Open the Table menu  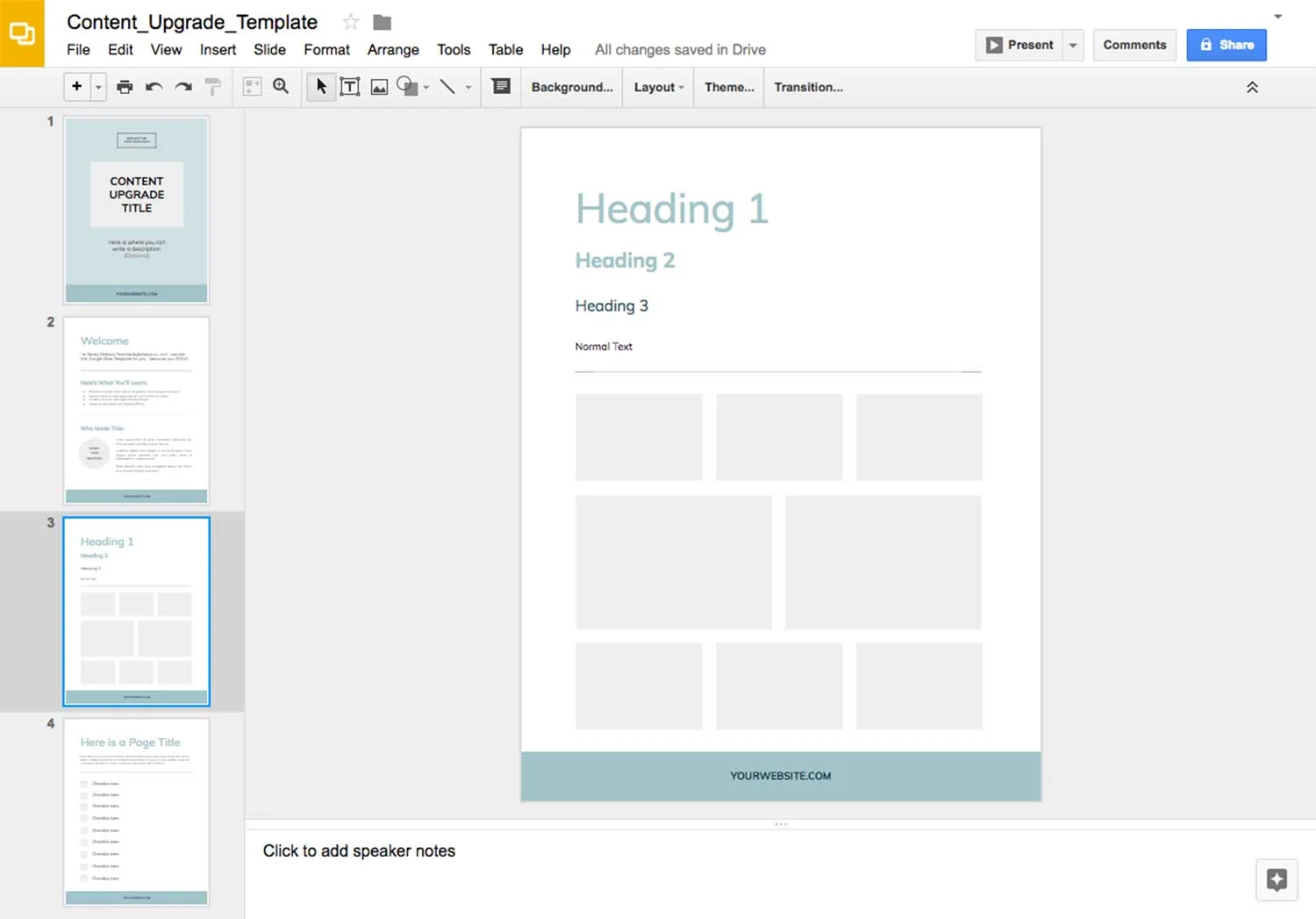505,50
